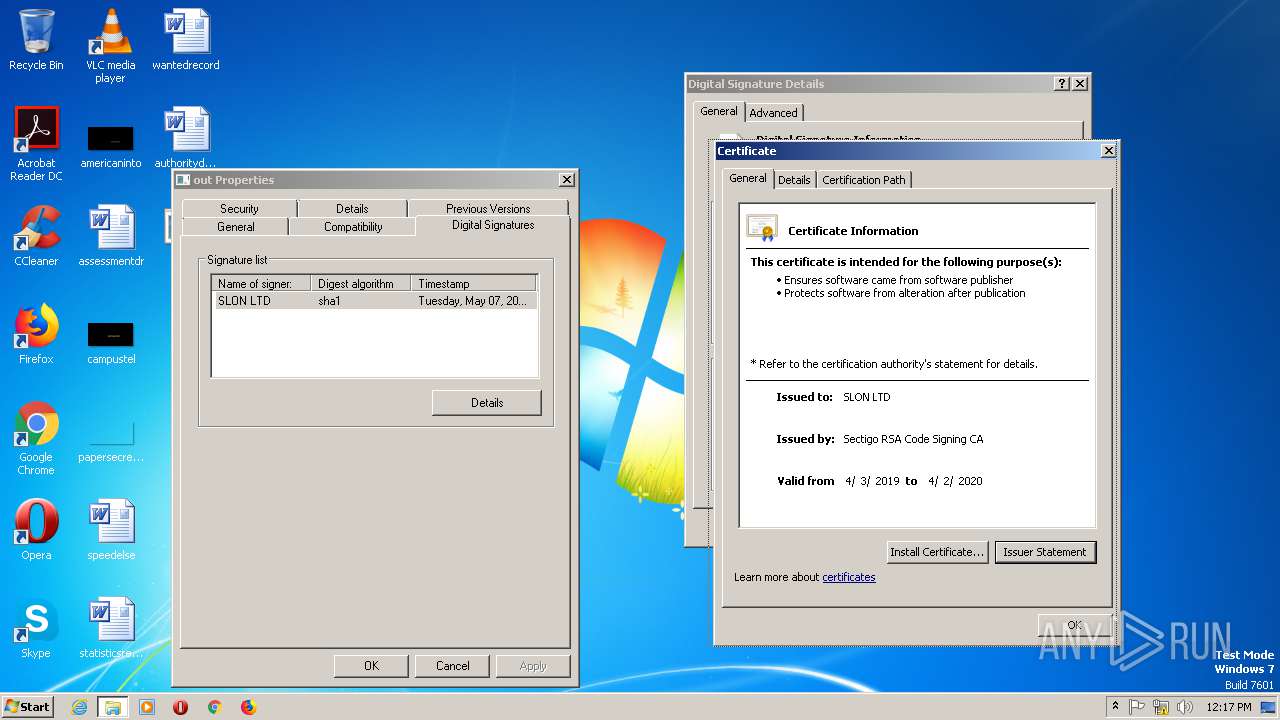Sort by Timestamp column header
This screenshot has height=720, width=1280.
coord(474,283)
